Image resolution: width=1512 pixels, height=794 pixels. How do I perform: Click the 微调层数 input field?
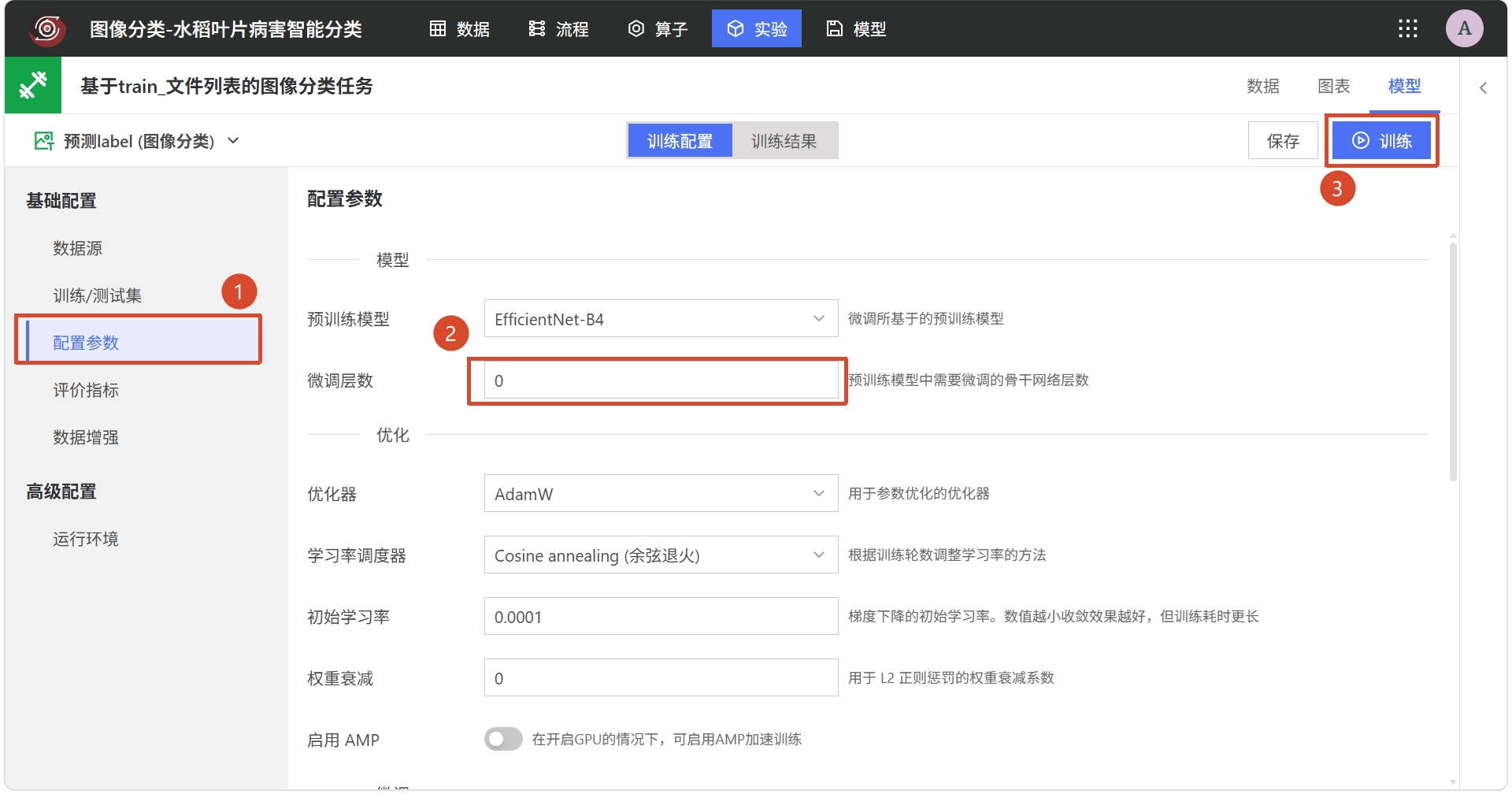coord(661,380)
